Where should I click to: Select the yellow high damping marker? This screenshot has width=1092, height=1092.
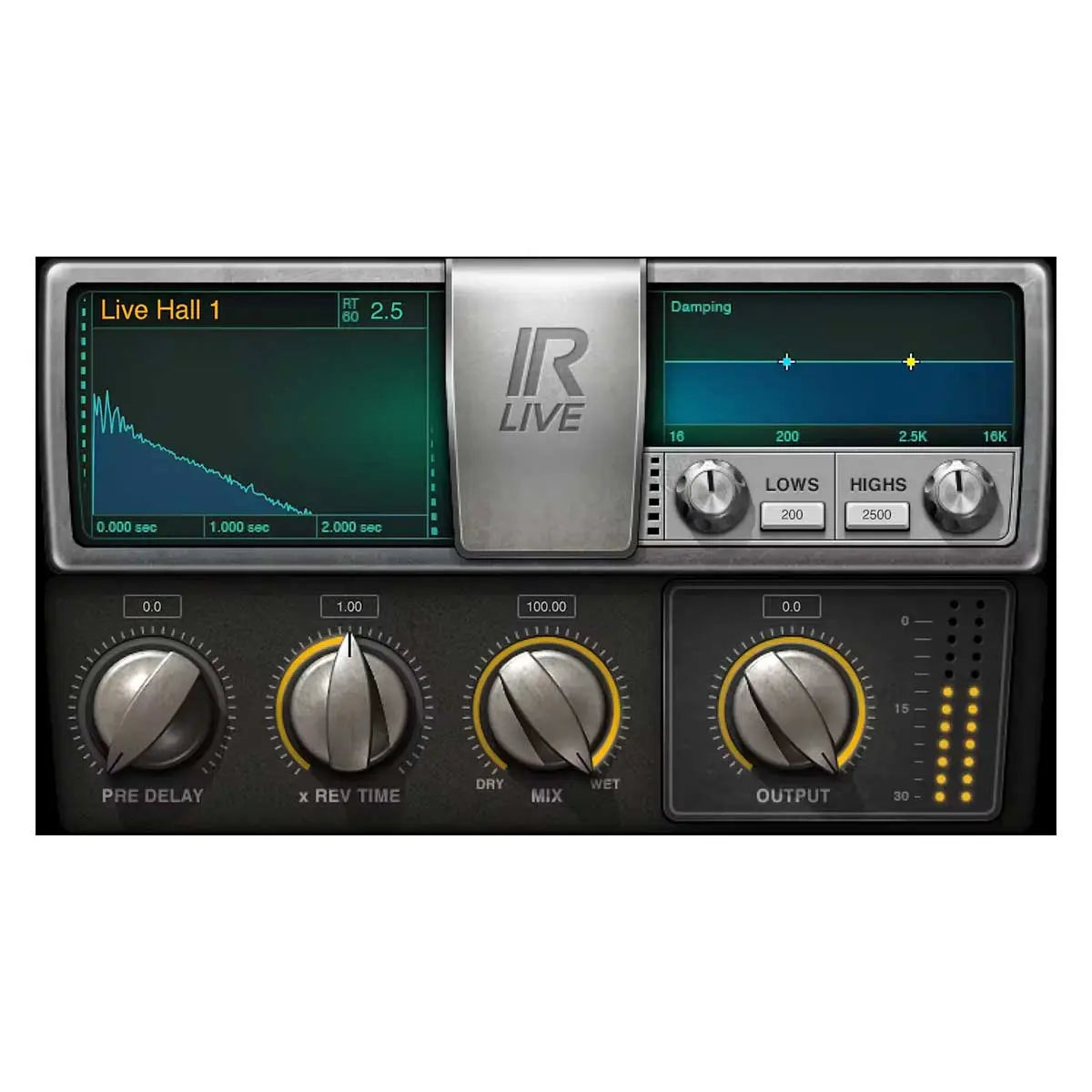[909, 362]
